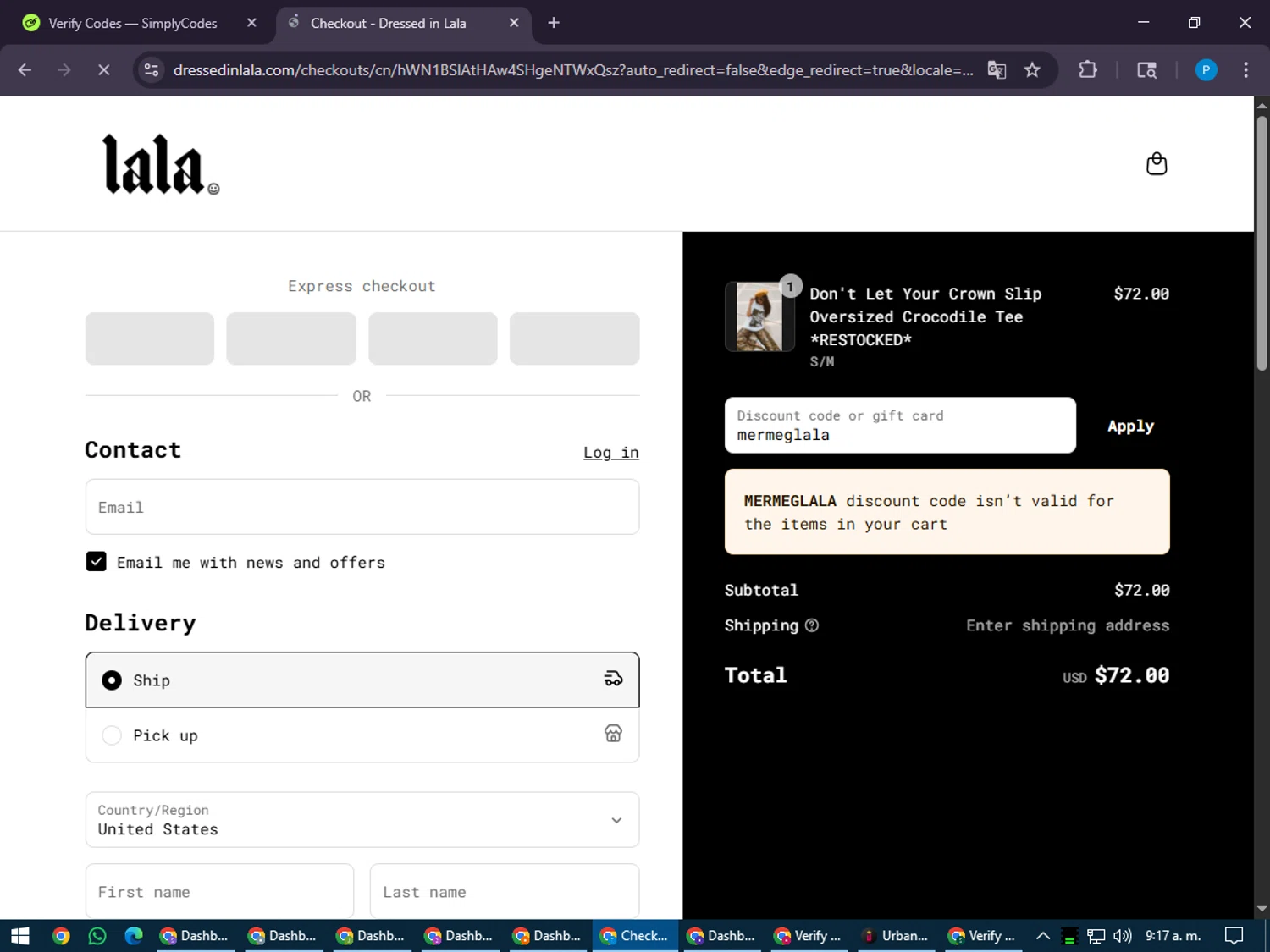Open the taskbar volume icon
This screenshot has height=952, width=1270.
point(1123,936)
